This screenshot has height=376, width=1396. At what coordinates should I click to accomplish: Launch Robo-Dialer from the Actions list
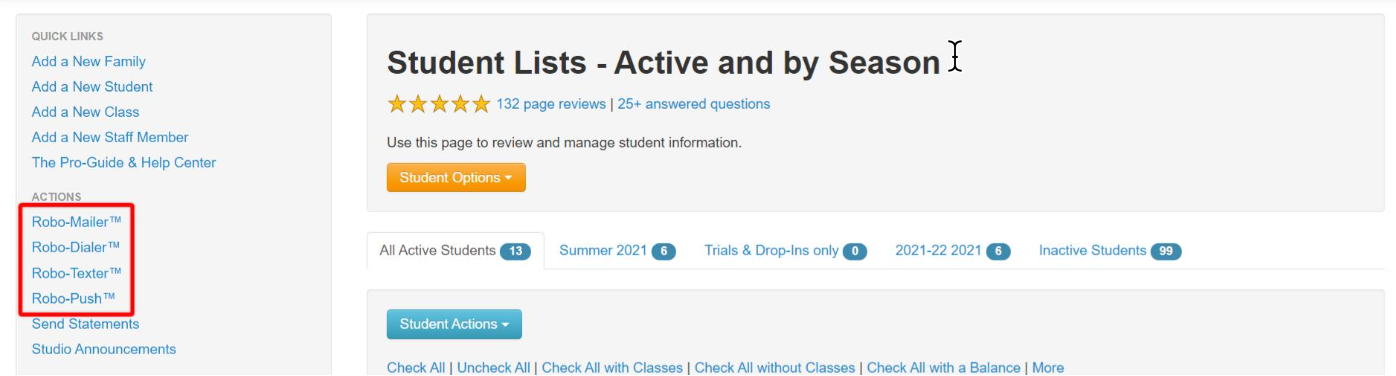(76, 247)
